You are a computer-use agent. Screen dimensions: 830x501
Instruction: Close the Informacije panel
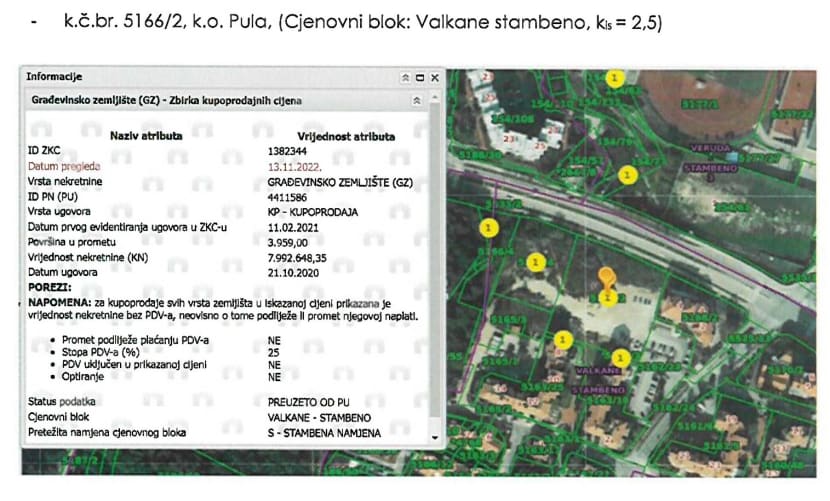pyautogui.click(x=435, y=78)
